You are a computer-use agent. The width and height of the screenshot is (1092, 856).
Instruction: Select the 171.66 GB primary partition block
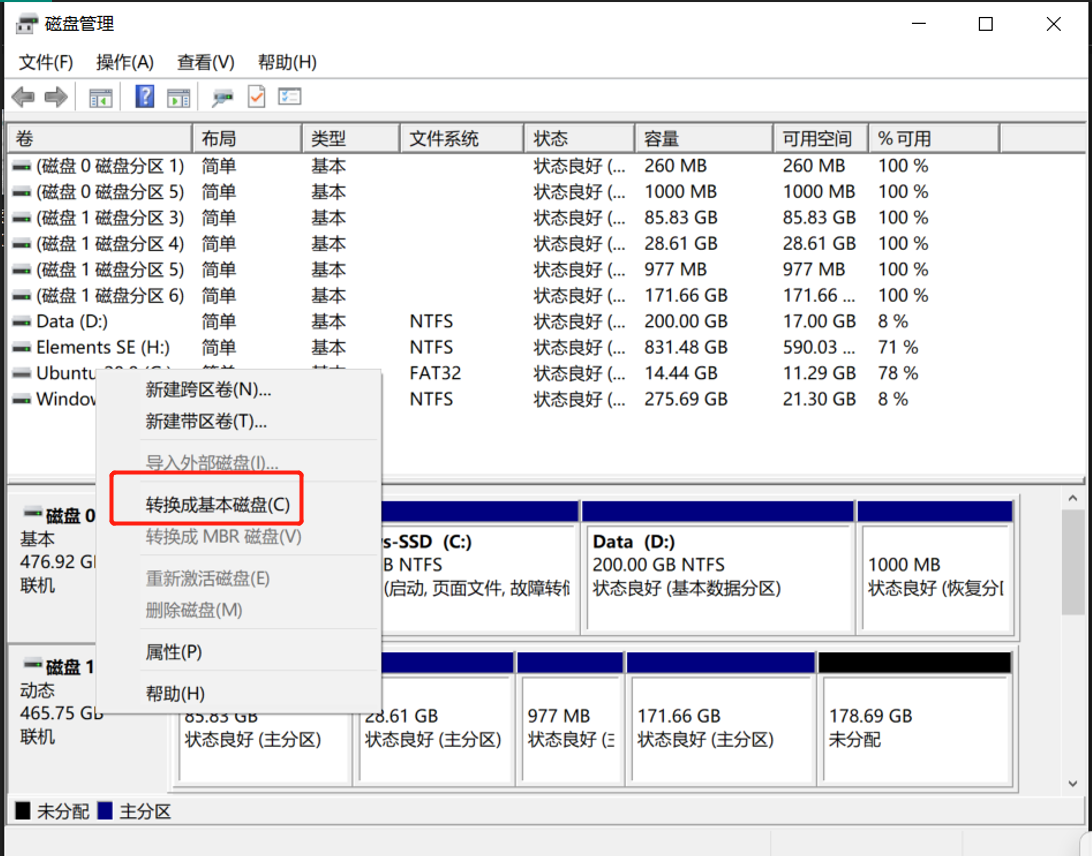[721, 719]
